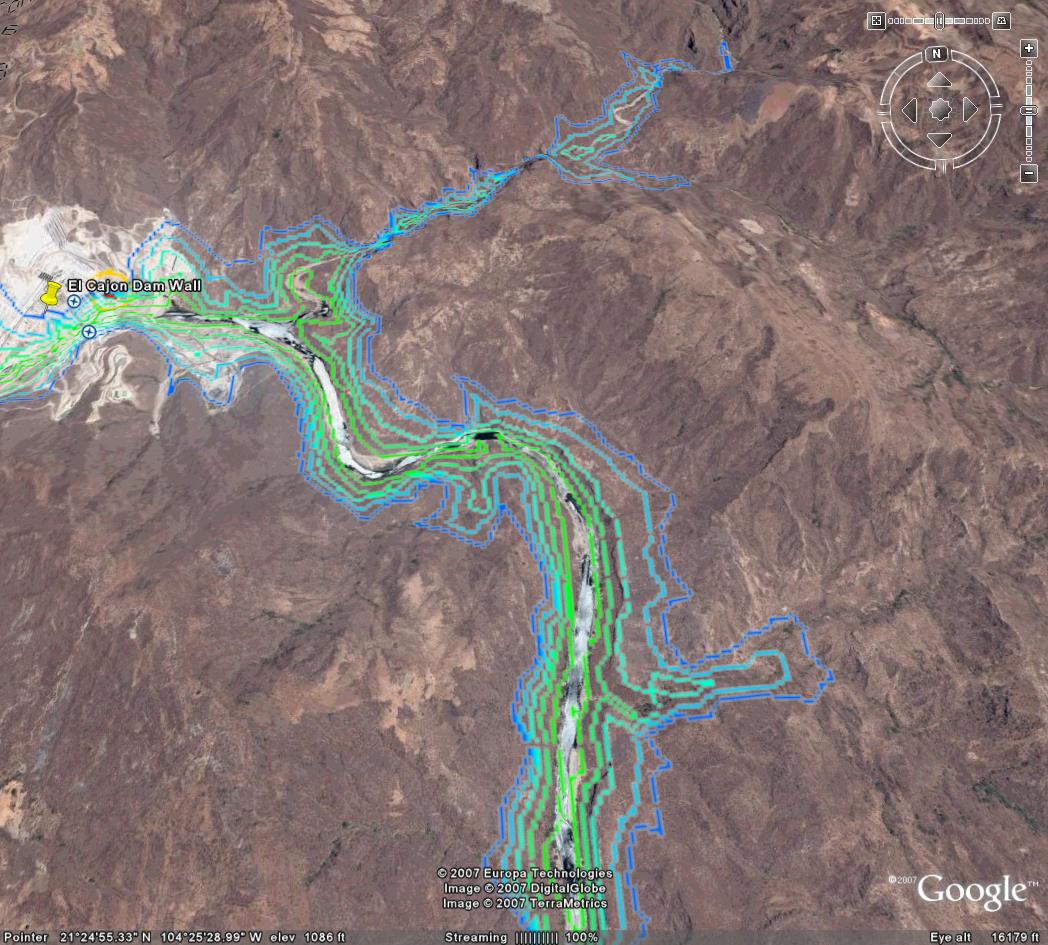Viewport: 1048px width, 945px height.
Task: Click the upper blue star placemark icon
Action: (x=74, y=301)
